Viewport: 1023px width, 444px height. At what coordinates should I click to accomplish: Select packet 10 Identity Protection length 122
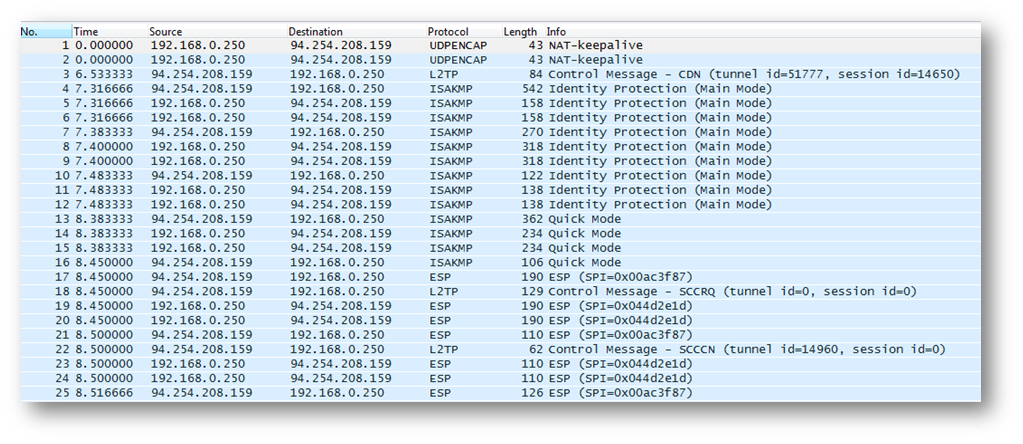tap(500, 176)
